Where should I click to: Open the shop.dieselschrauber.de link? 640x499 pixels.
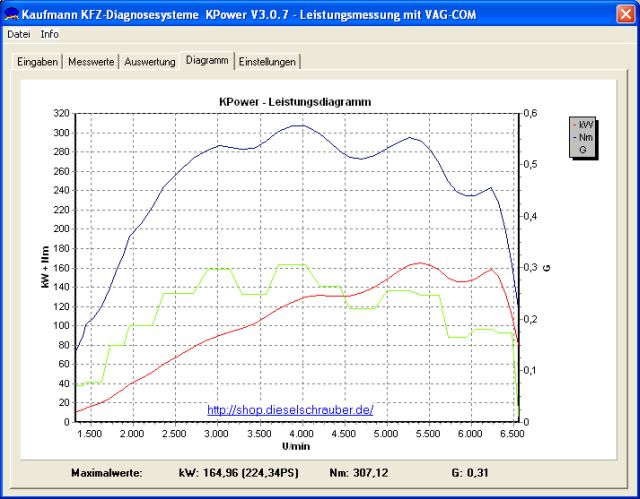(x=290, y=409)
